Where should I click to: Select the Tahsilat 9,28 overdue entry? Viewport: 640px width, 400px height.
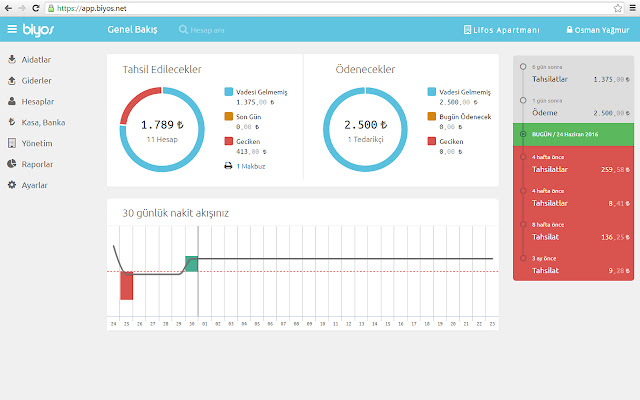pyautogui.click(x=573, y=265)
